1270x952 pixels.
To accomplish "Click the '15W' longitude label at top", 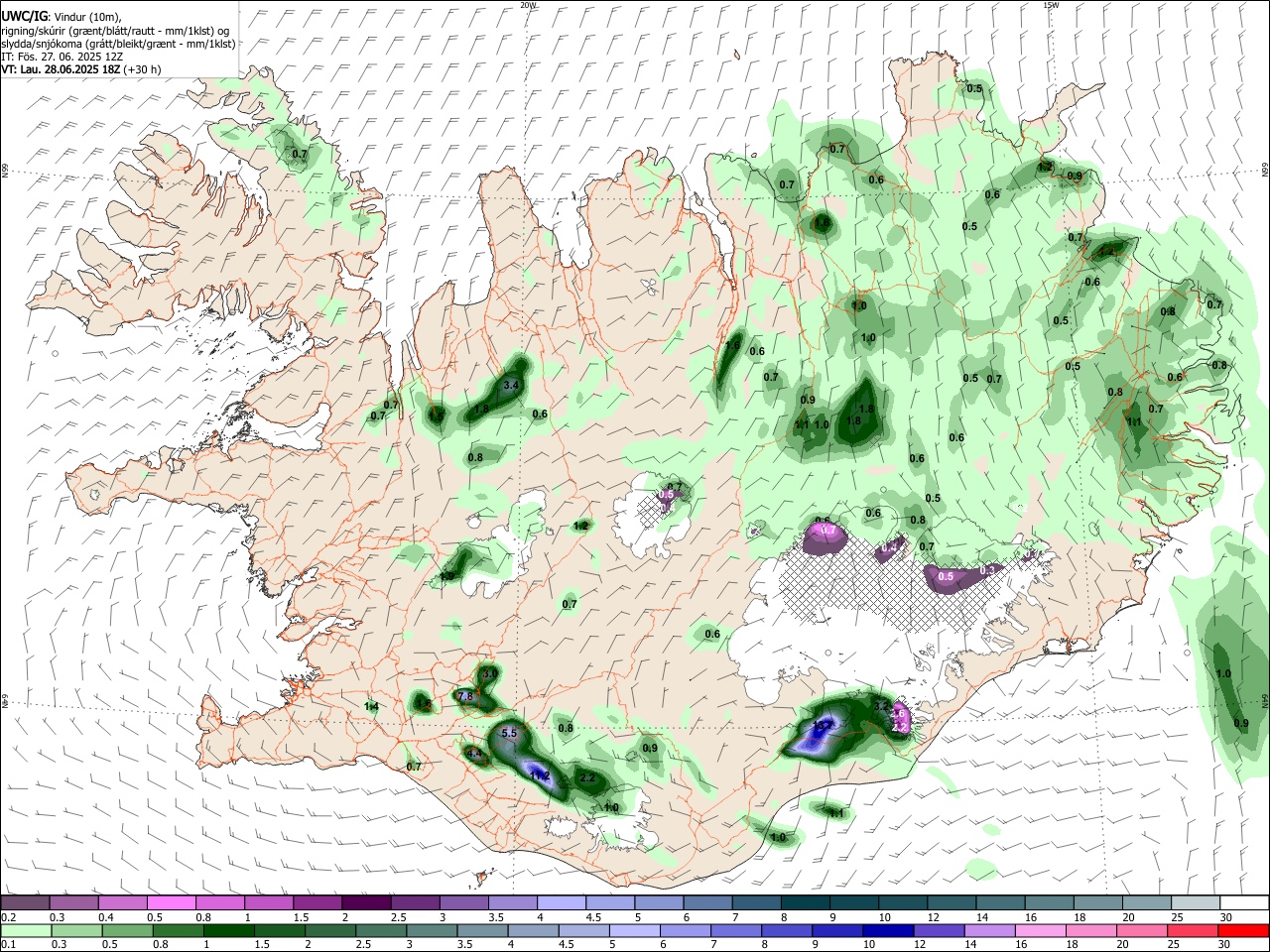I will tap(1051, 5).
